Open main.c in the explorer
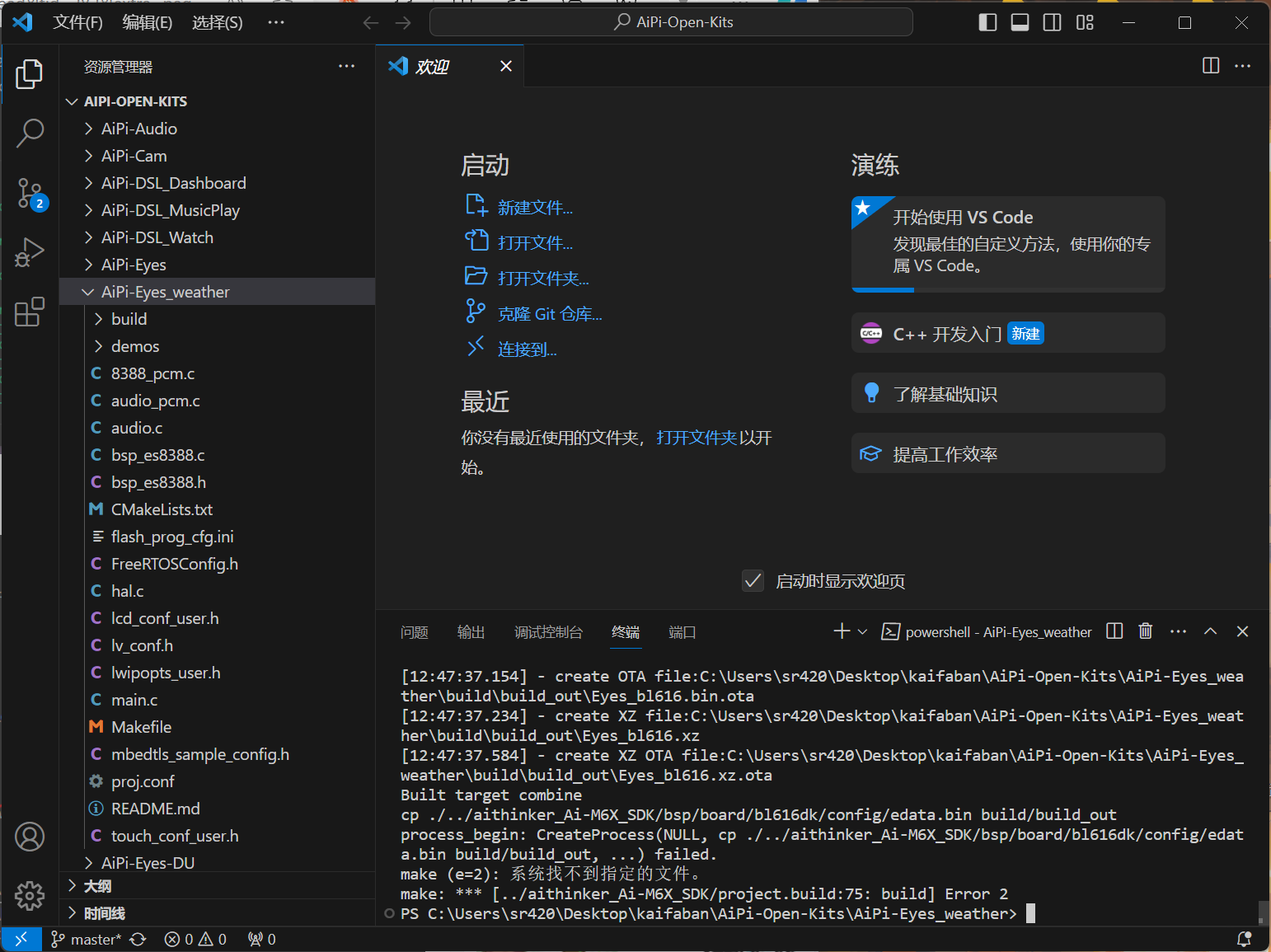This screenshot has height=952, width=1271. click(218, 700)
